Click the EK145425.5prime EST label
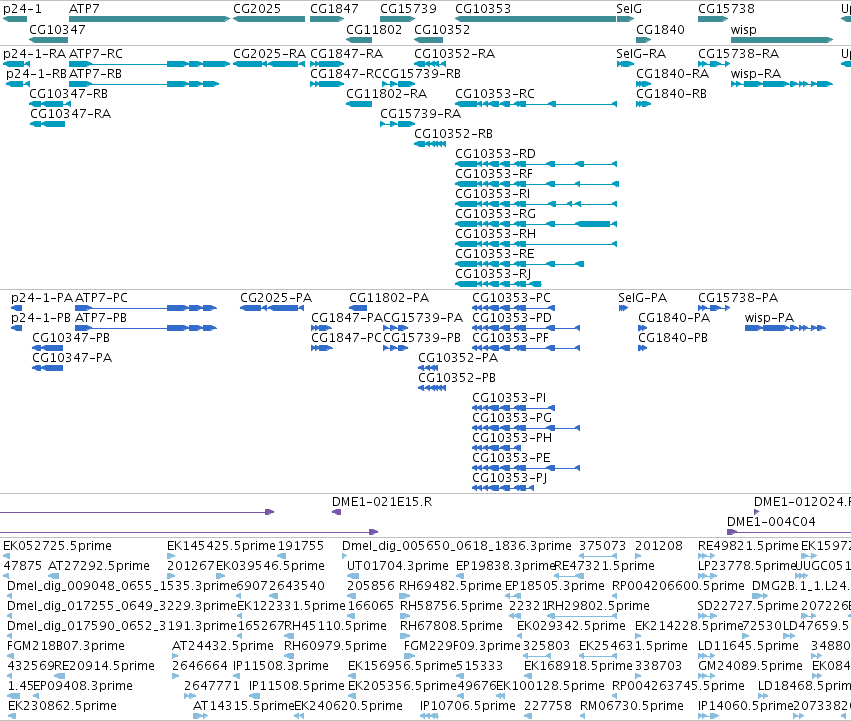Viewport: 851px width, 721px height. coord(221,546)
